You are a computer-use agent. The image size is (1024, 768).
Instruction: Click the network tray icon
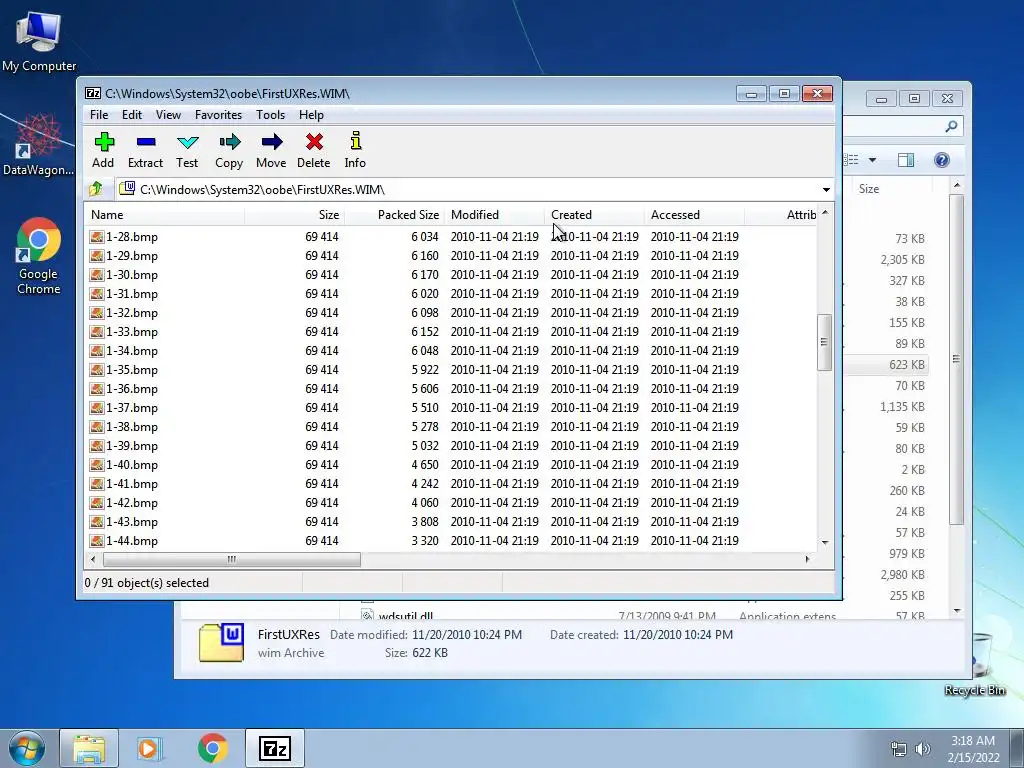pos(899,749)
